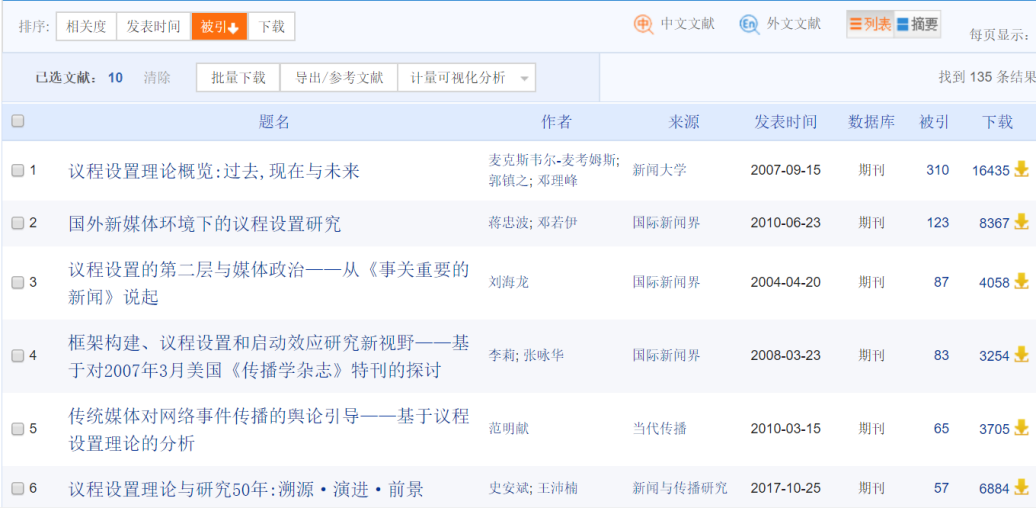Open article 国外新媒体环境下的议程设置研究
The image size is (1036, 508).
(204, 223)
